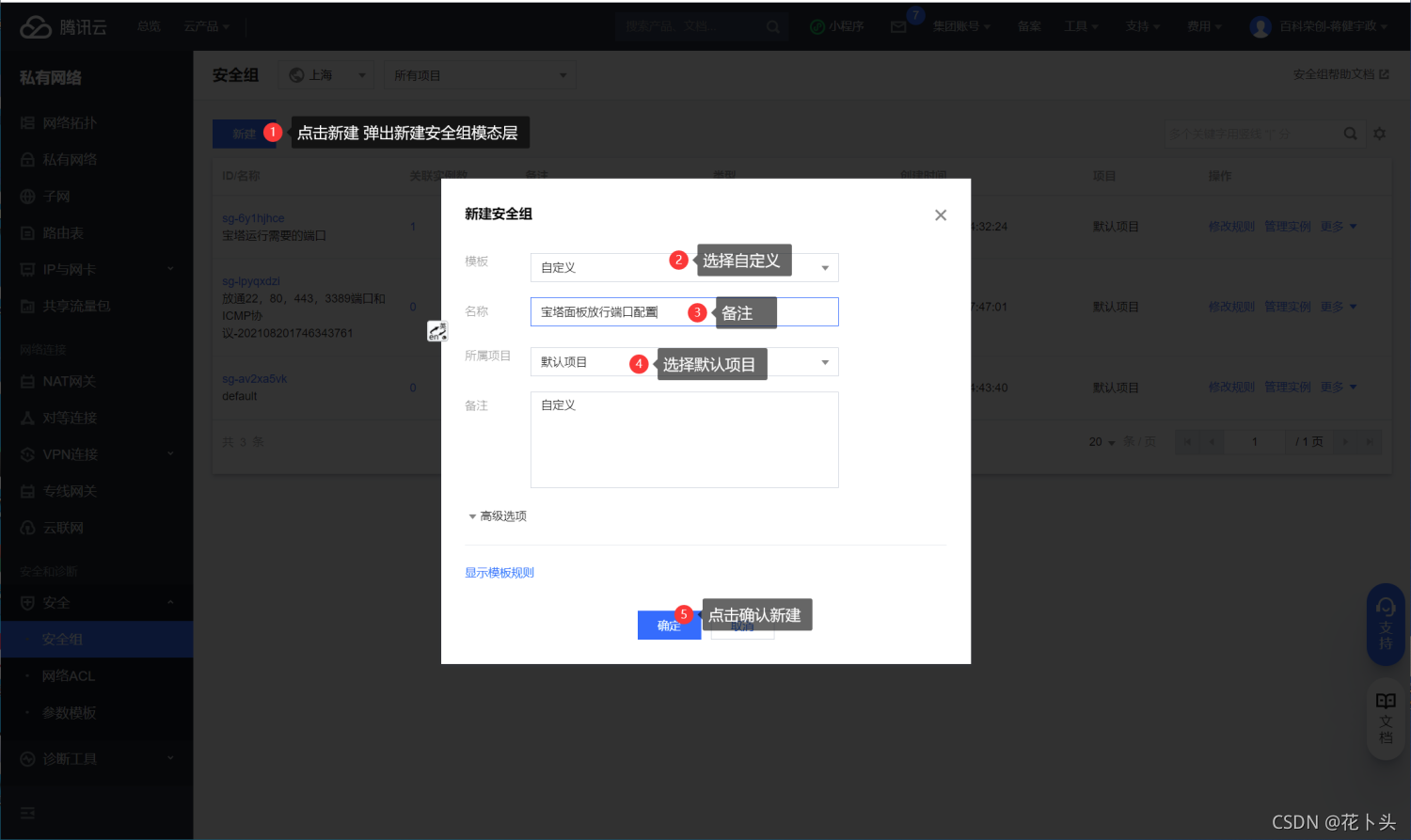Collapse the 安全 section in sidebar
This screenshot has height=840, width=1411.
pyautogui.click(x=96, y=603)
